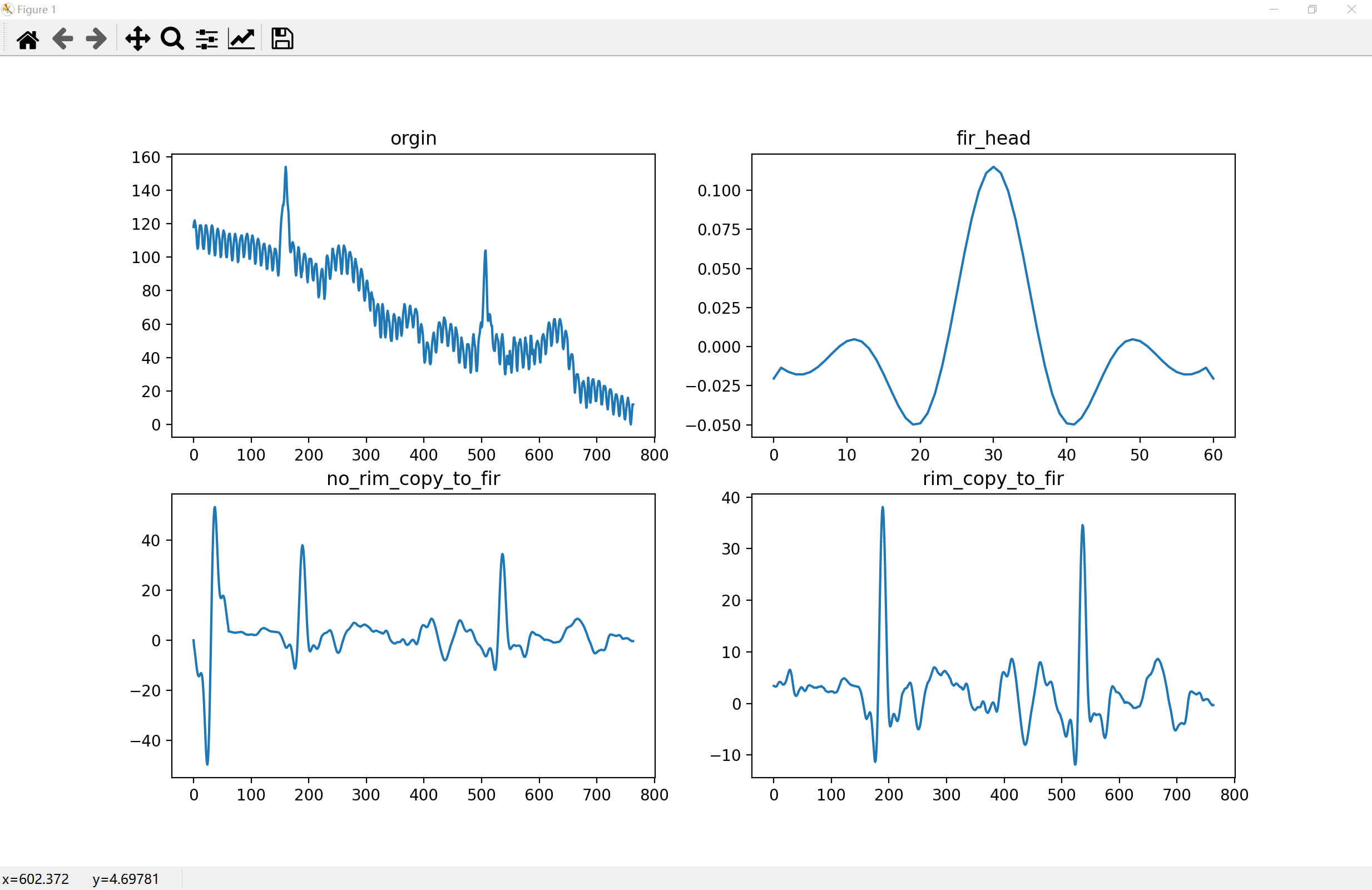This screenshot has height=890, width=1372.
Task: Click the fir_head plot peak
Action: coord(993,167)
